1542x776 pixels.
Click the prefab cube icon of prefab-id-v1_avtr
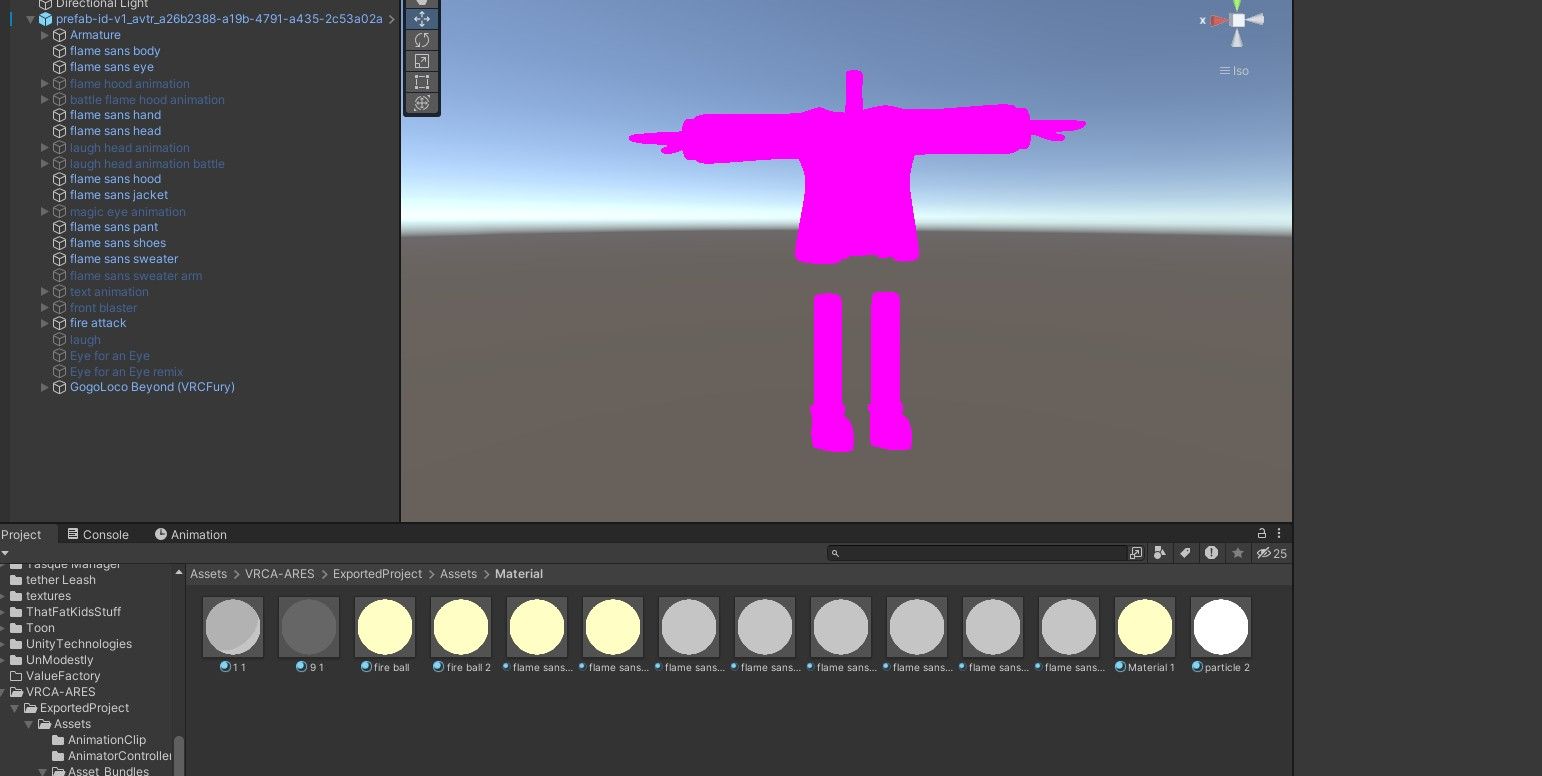(45, 19)
